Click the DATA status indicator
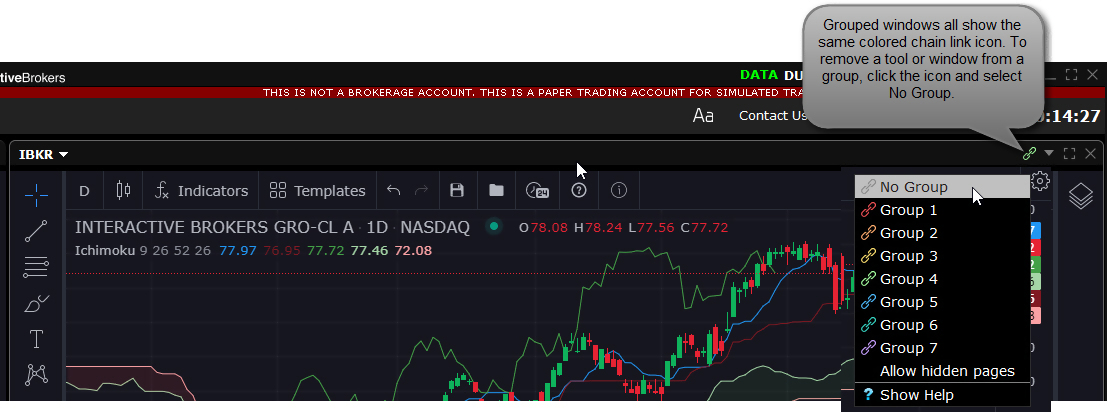 tap(759, 75)
